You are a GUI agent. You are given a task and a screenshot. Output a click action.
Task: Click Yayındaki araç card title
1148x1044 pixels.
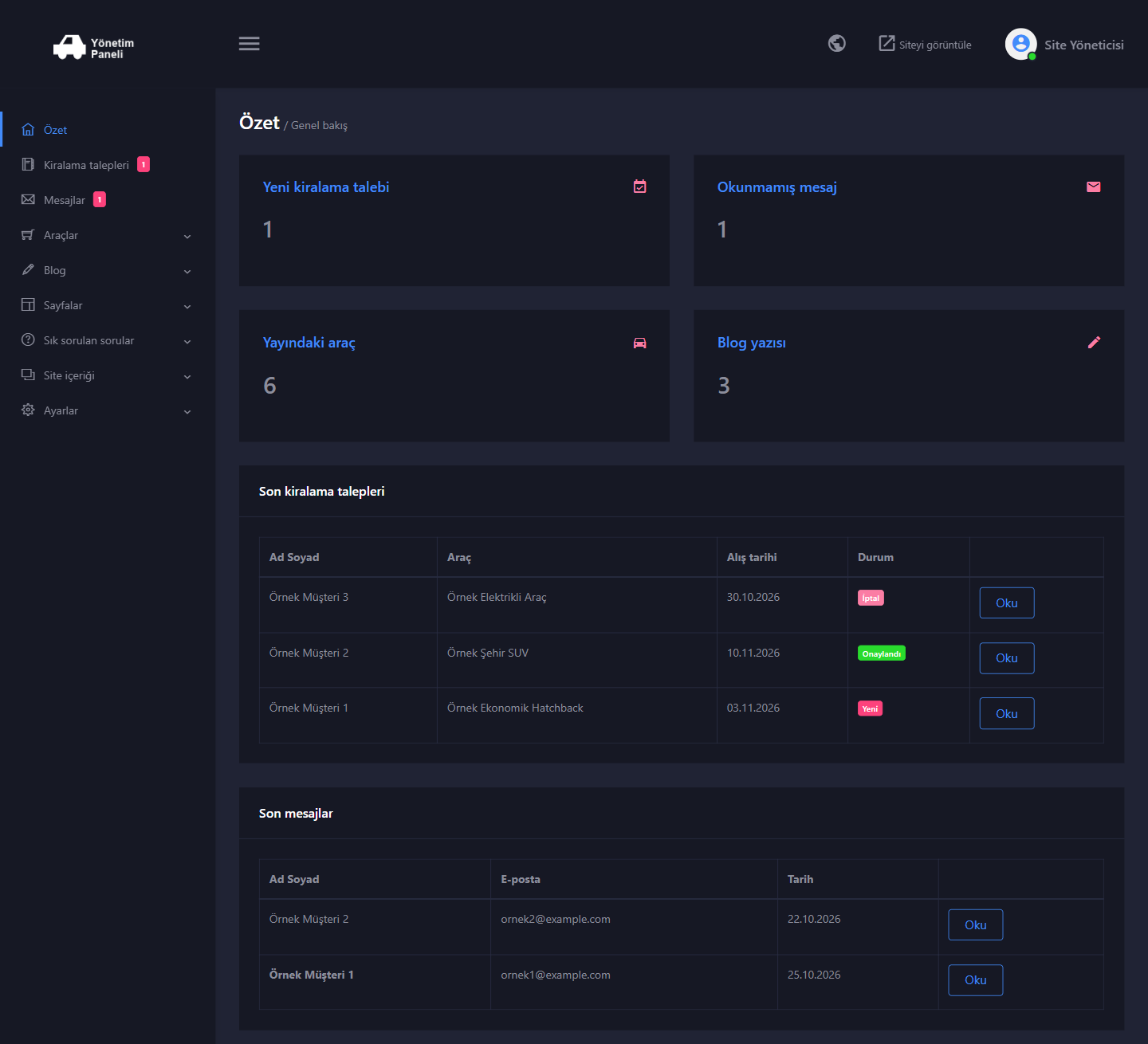pos(309,343)
